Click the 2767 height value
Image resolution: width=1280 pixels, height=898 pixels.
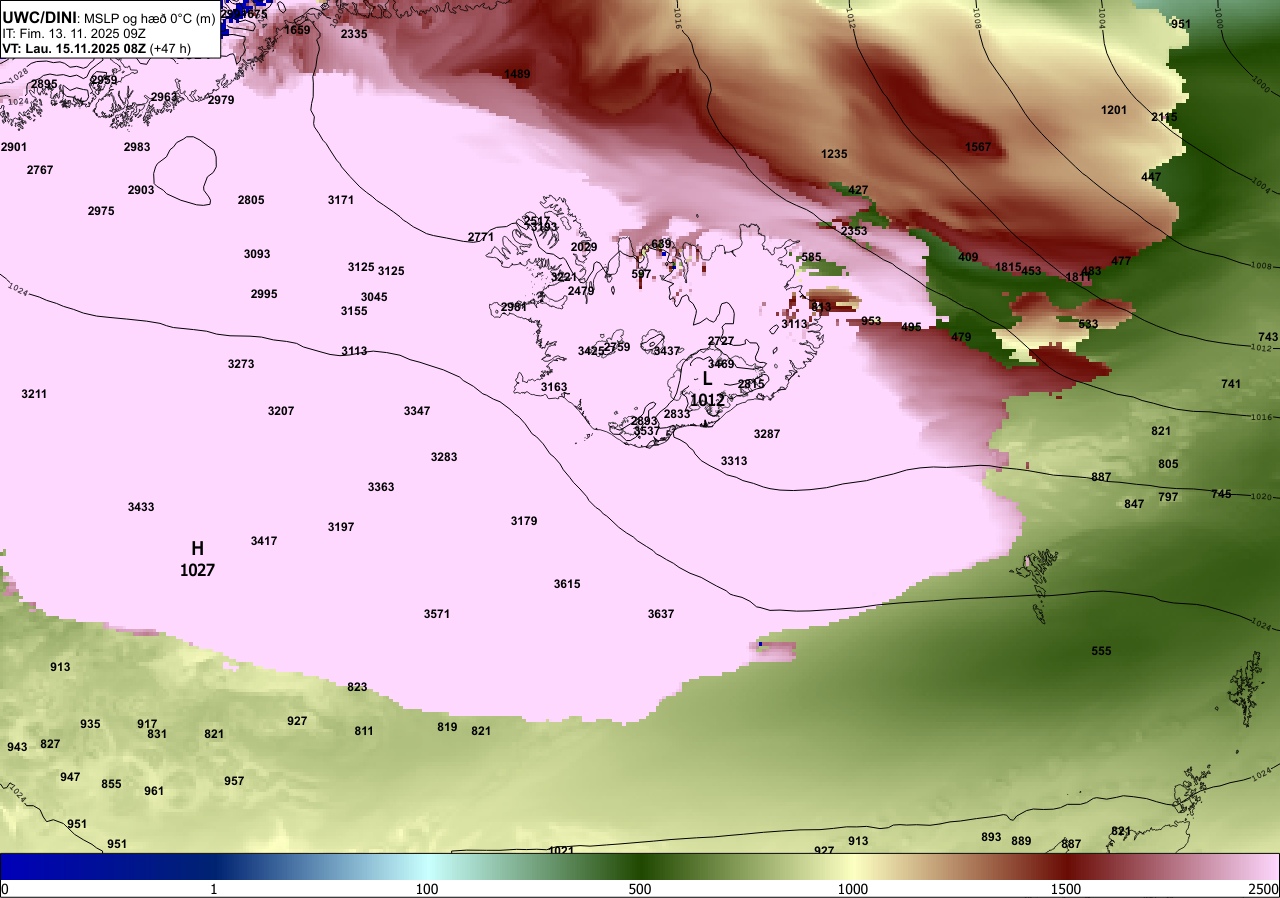click(x=40, y=170)
